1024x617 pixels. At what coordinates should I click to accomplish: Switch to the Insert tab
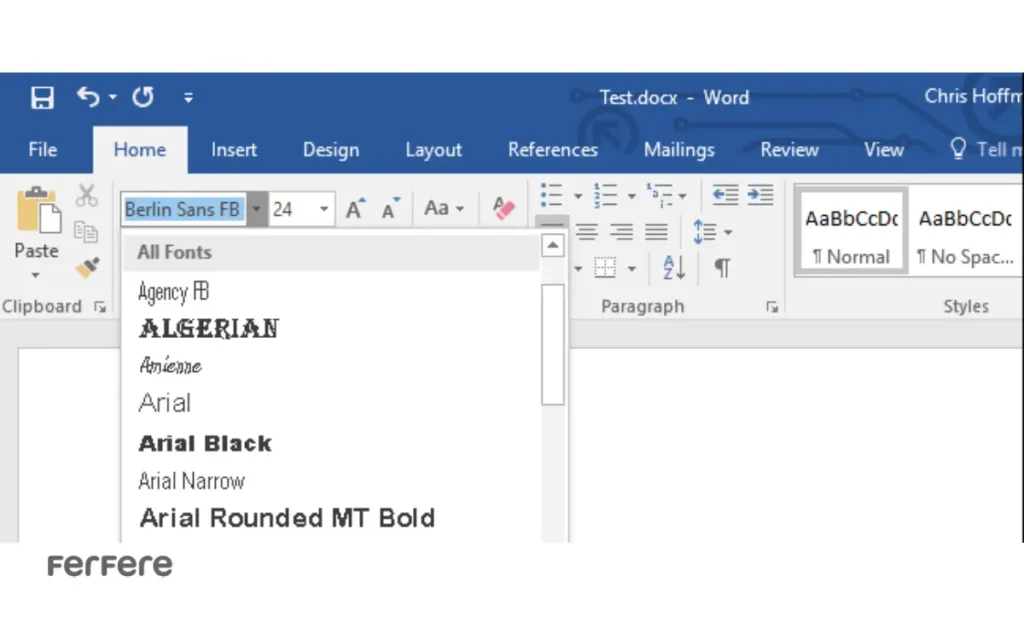coord(234,150)
